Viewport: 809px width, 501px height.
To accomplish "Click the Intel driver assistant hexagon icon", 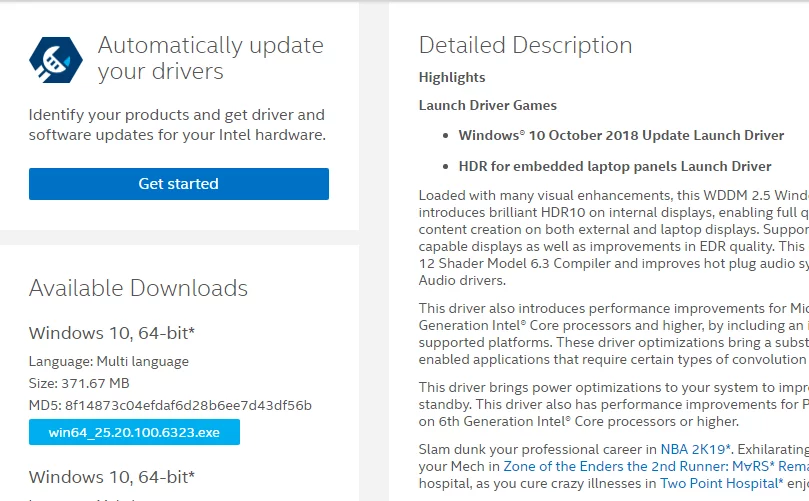I will point(56,60).
